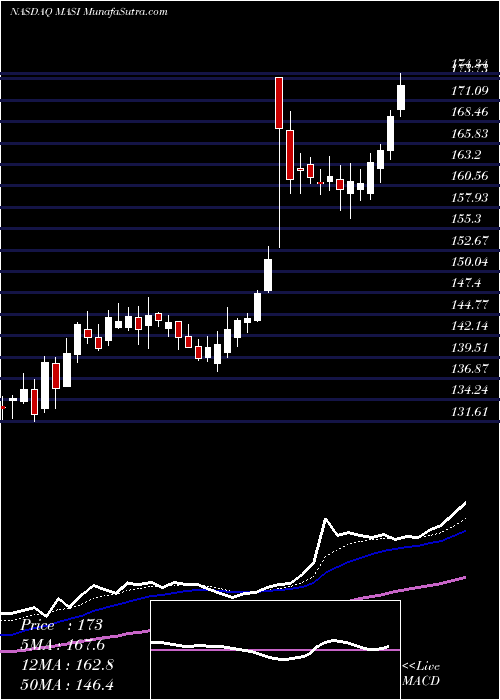Click the 171.09 price axis label
The height and width of the screenshot is (700, 500).
[x=470, y=91]
